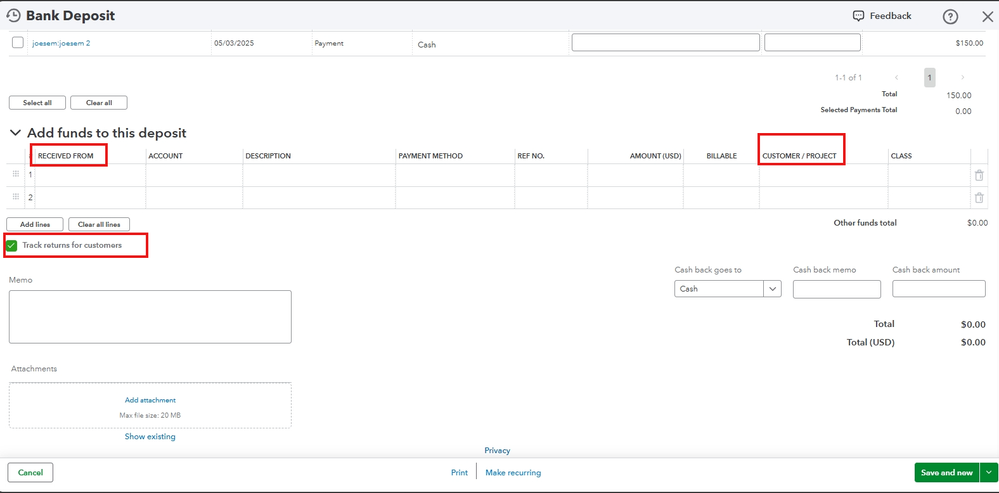Open the Print link

(459, 473)
